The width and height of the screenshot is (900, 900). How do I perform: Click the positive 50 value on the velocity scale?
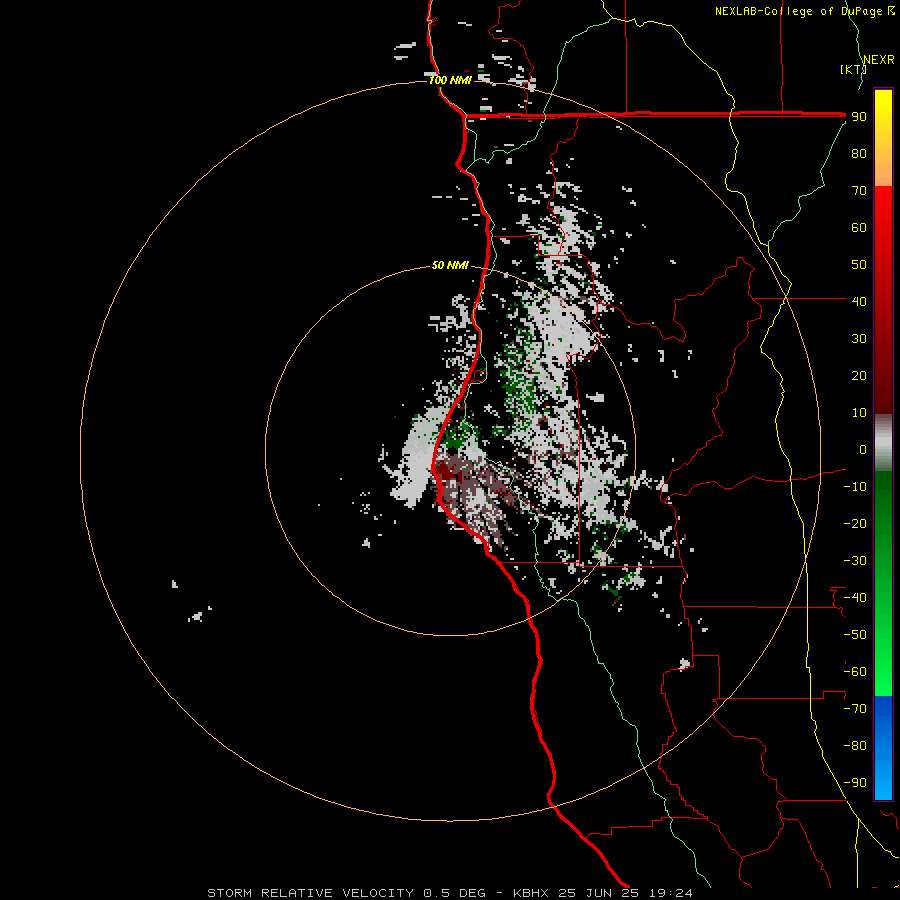click(x=859, y=265)
